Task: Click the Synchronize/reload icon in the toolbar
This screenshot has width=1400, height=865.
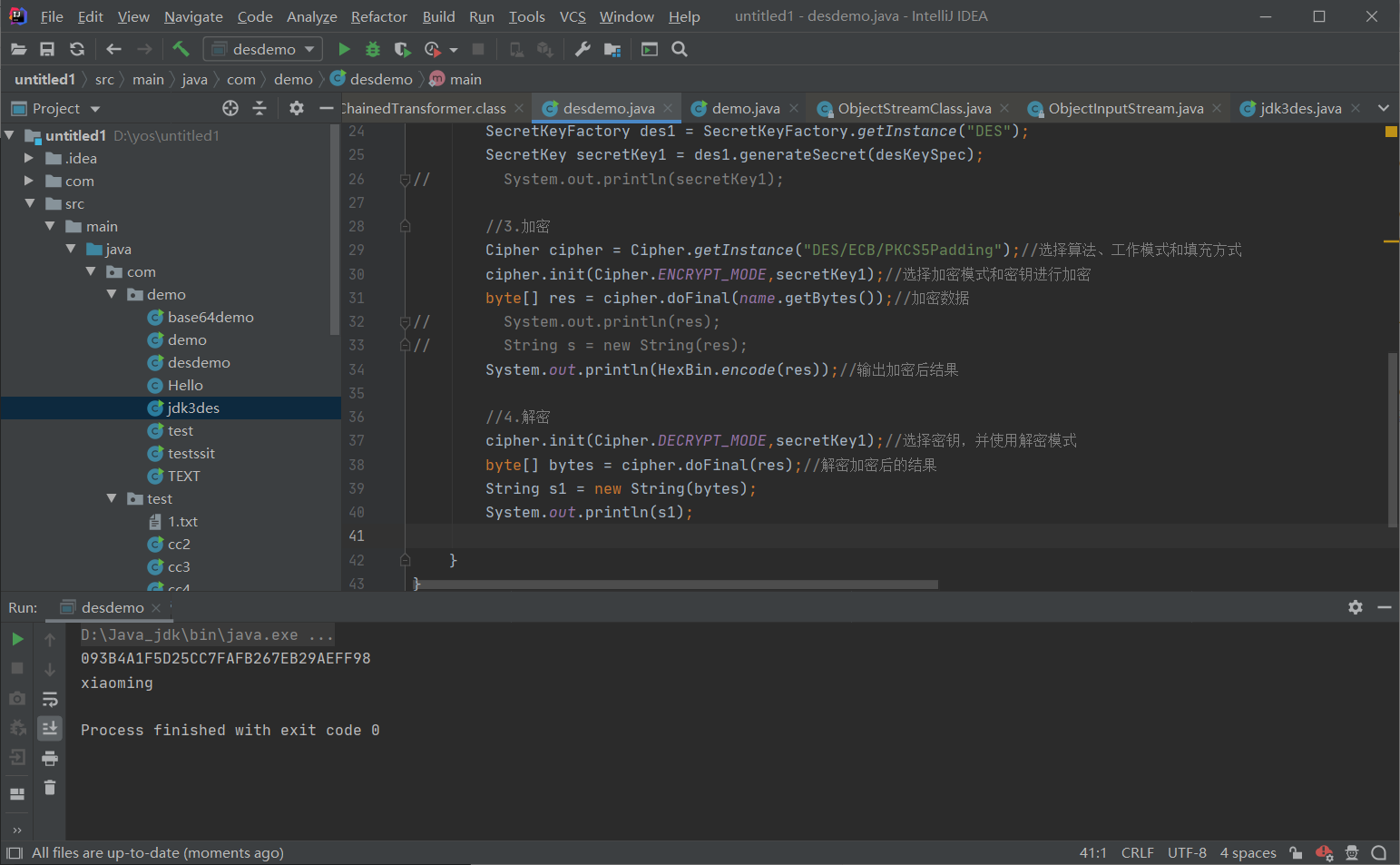Action: (x=77, y=49)
